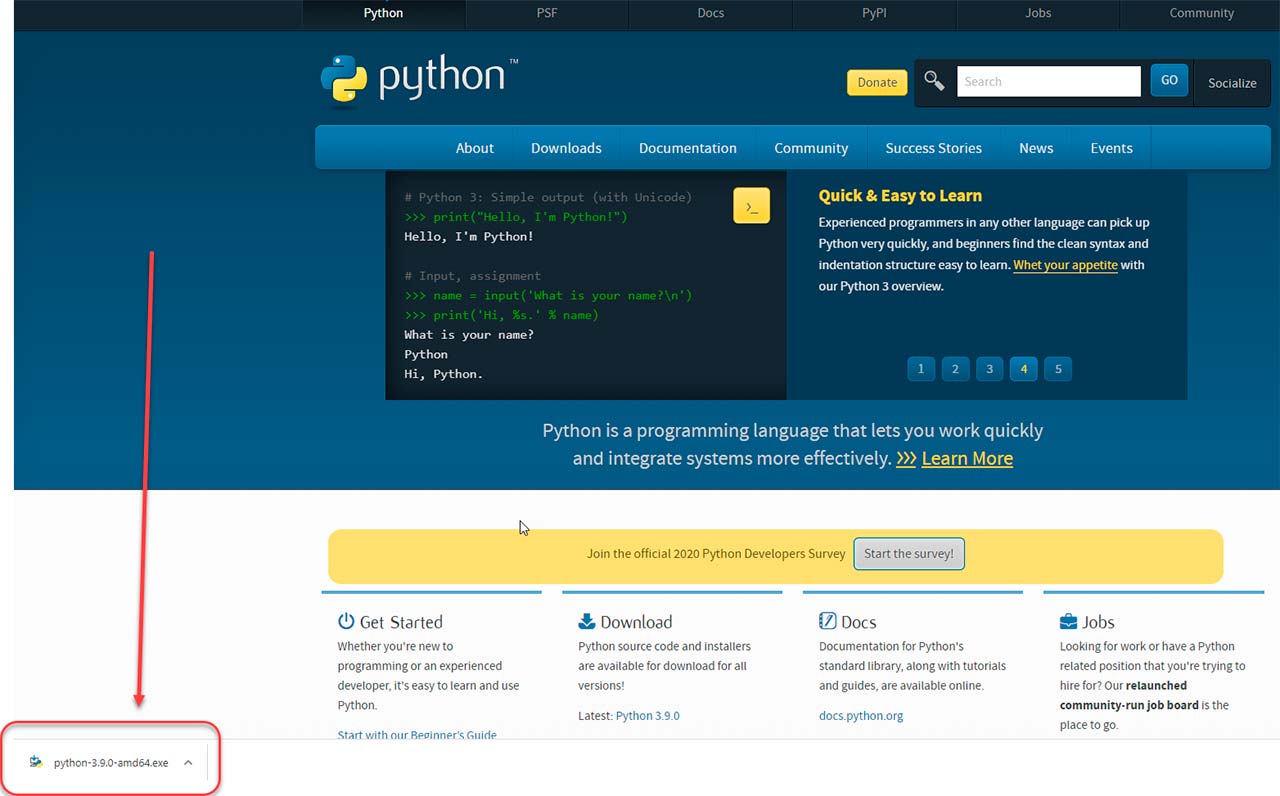1280x796 pixels.
Task: Show slide 3 of the carousel
Action: [989, 369]
